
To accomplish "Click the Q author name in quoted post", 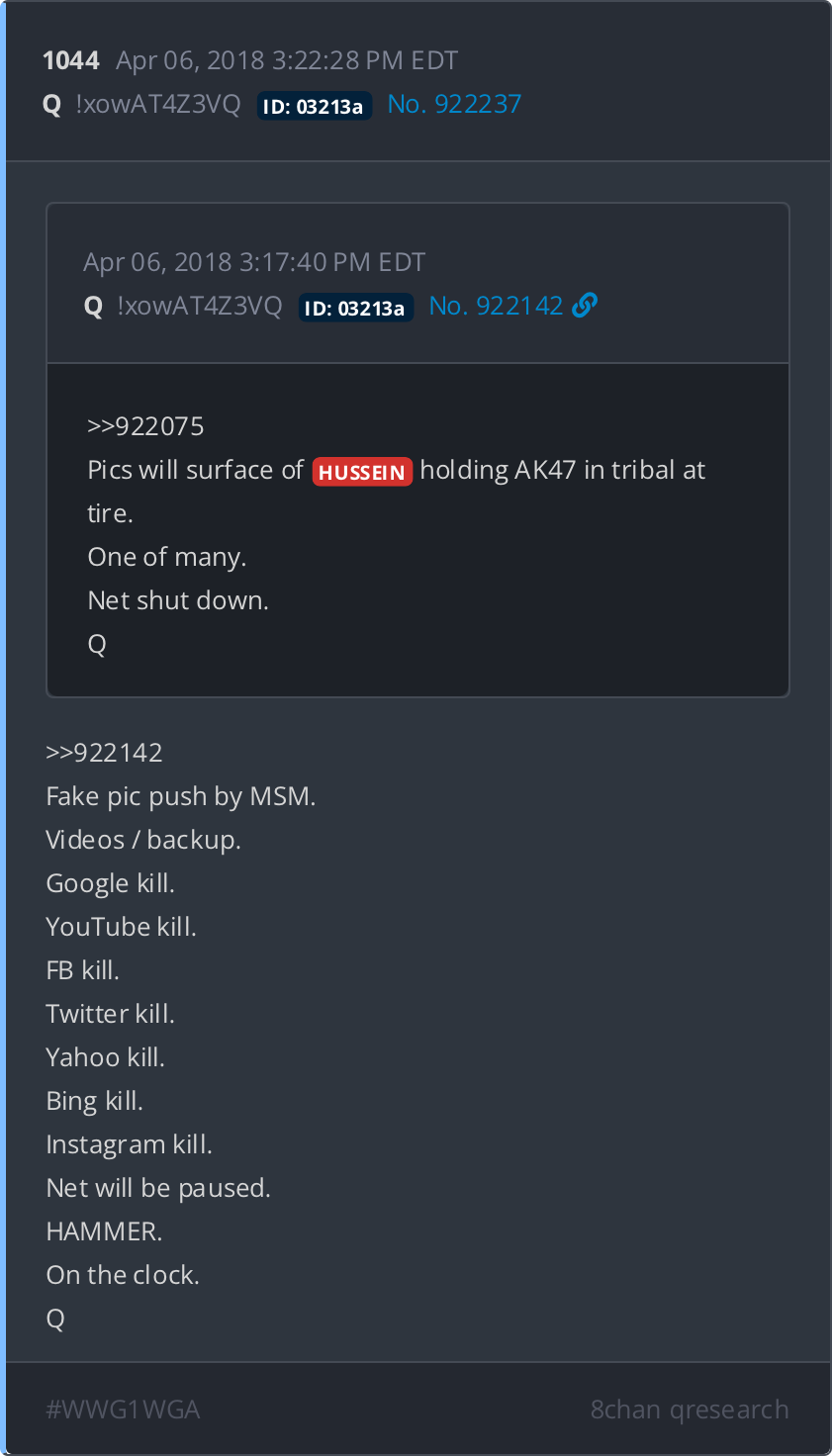I will 94,306.
